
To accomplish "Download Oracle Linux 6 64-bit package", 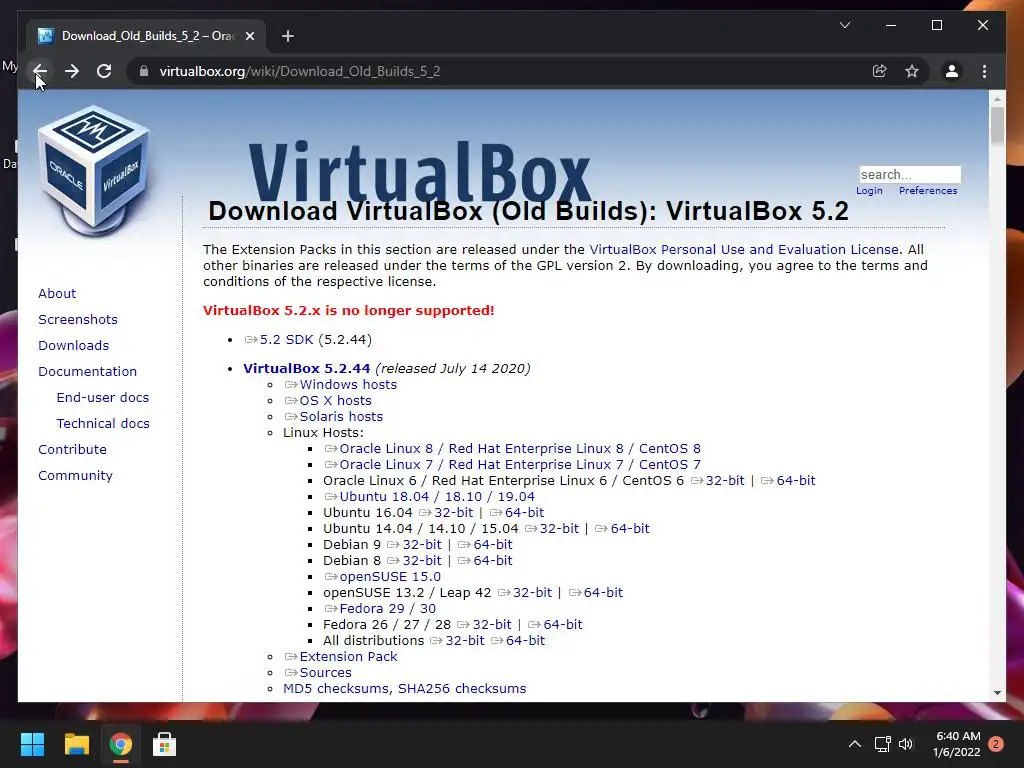I will click(x=795, y=481).
